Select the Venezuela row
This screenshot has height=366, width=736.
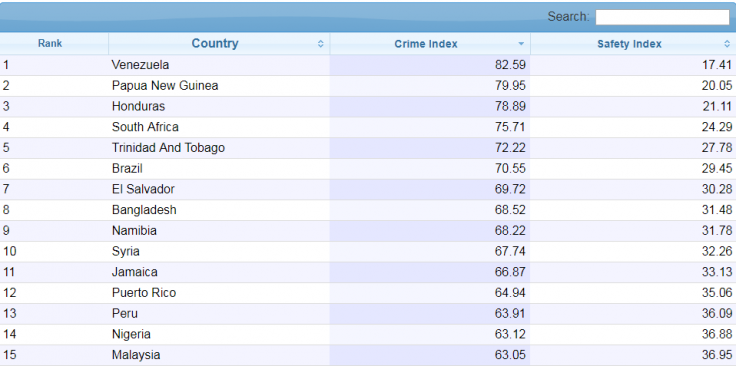tap(368, 65)
